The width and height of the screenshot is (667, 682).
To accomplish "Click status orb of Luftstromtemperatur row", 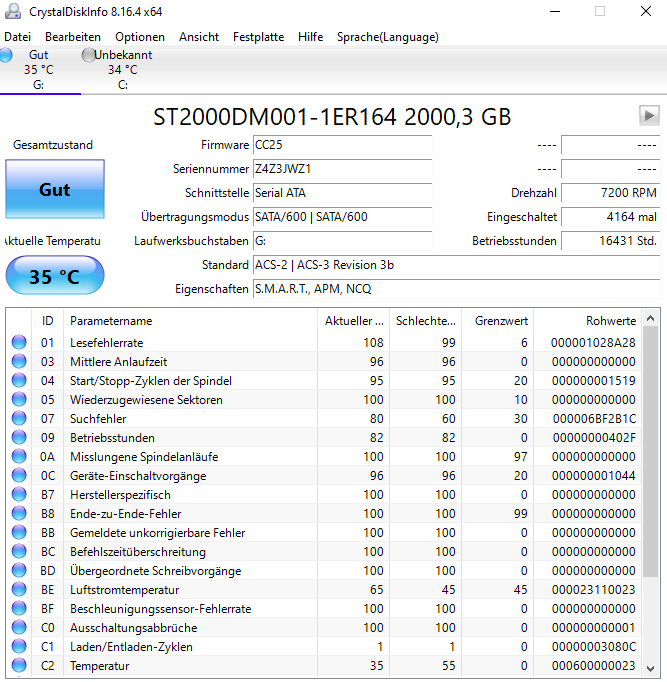I will 19,589.
